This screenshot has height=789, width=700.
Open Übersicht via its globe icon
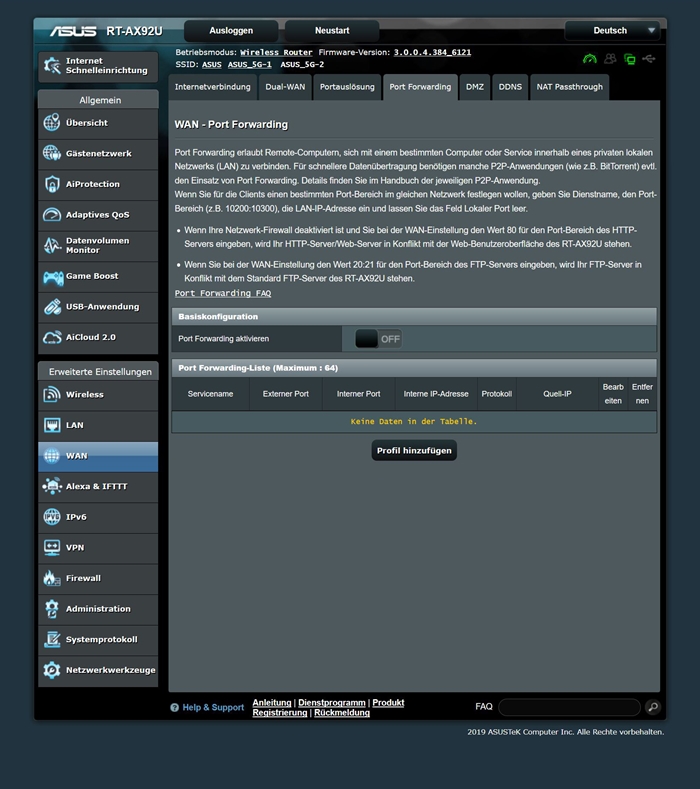click(x=52, y=122)
